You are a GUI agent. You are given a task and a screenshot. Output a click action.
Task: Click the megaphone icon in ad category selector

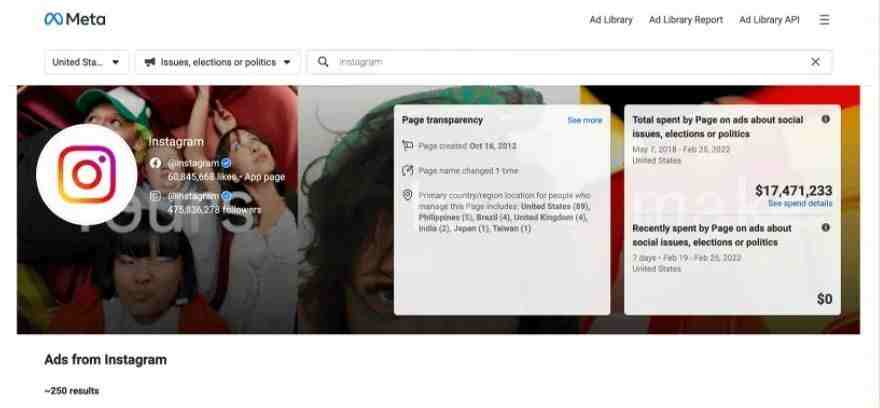click(150, 62)
